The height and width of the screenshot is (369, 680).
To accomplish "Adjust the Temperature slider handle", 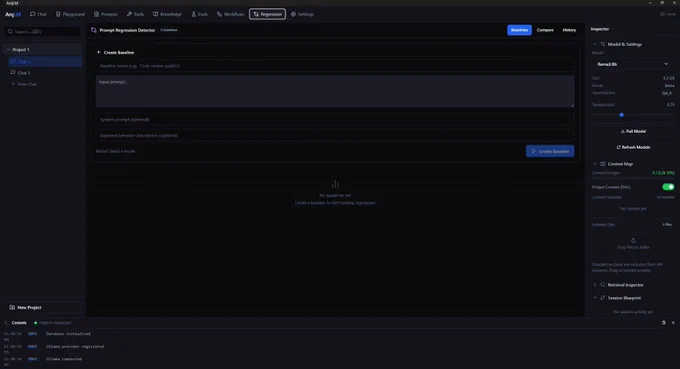I will coord(621,115).
